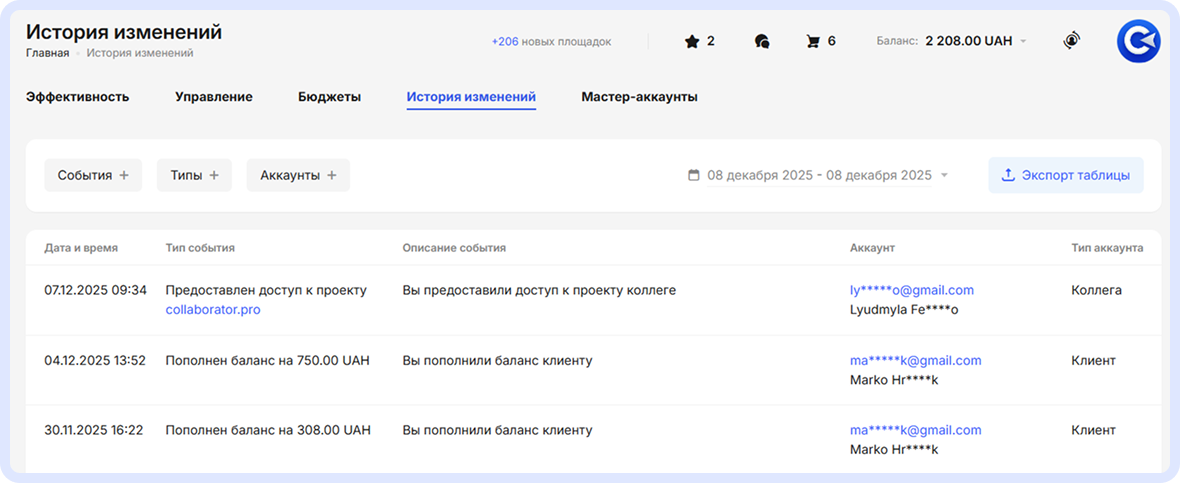Open the blue profile avatar logo
This screenshot has width=1180, height=483.
[1138, 41]
